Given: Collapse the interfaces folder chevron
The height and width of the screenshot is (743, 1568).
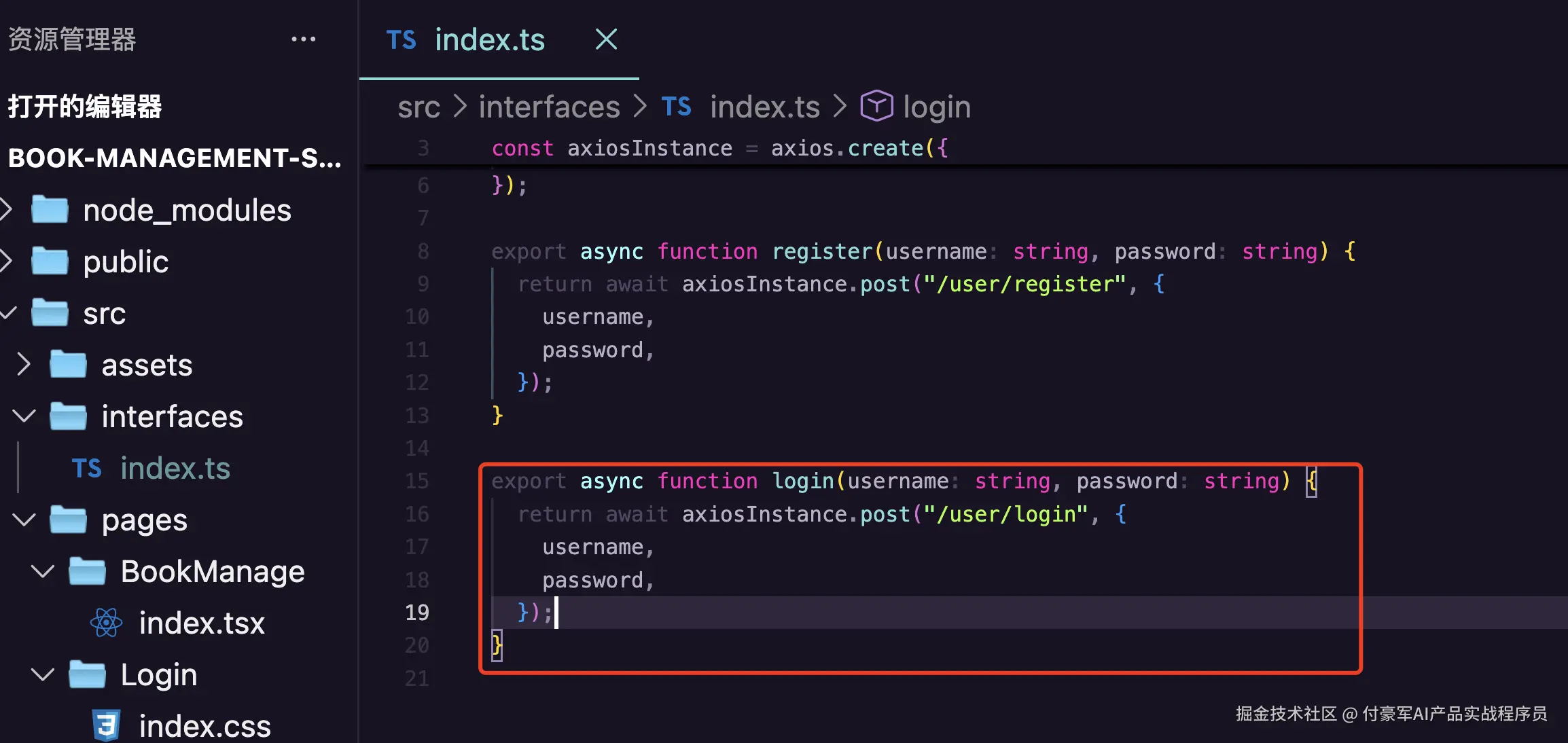Looking at the screenshot, I should [x=24, y=416].
